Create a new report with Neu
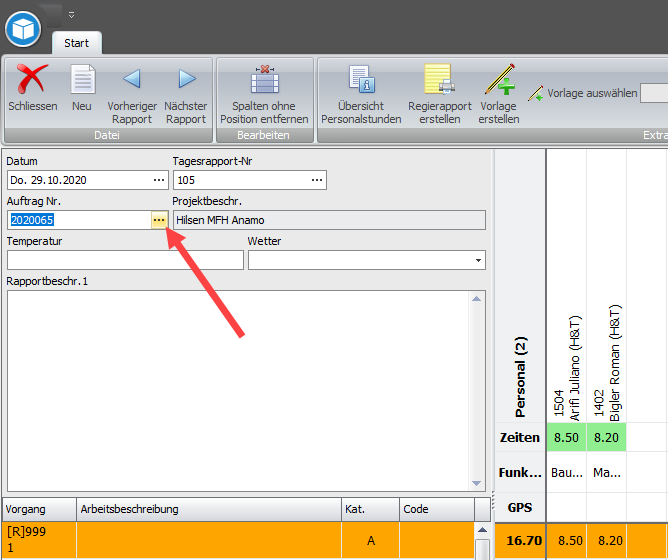Screen dimensions: 668x560 point(82,88)
